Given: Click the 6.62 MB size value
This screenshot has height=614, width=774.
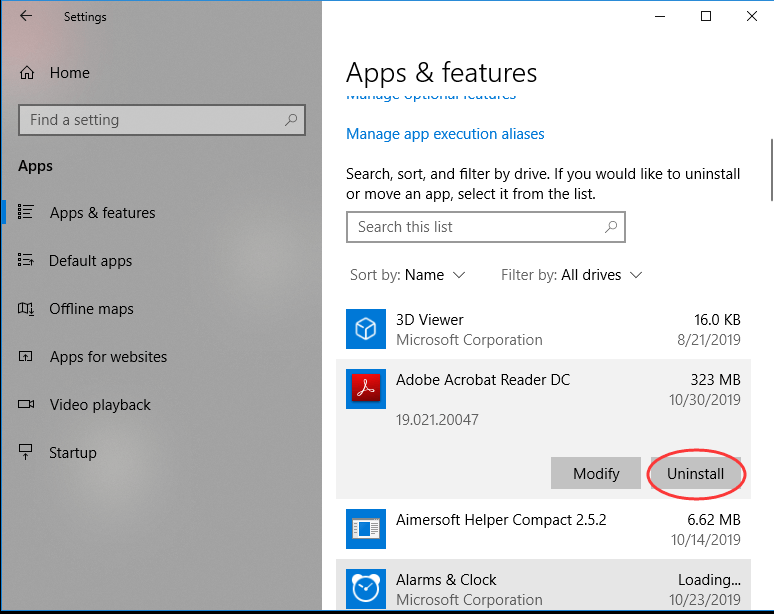Looking at the screenshot, I should (714, 520).
